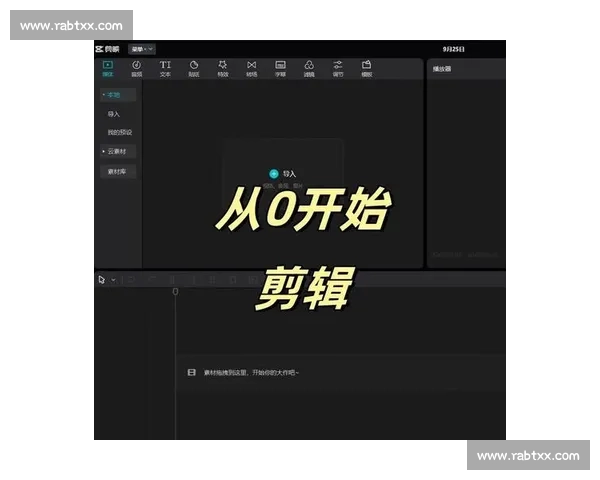
Task: Click the 剪映 app logo
Action: tap(108, 49)
